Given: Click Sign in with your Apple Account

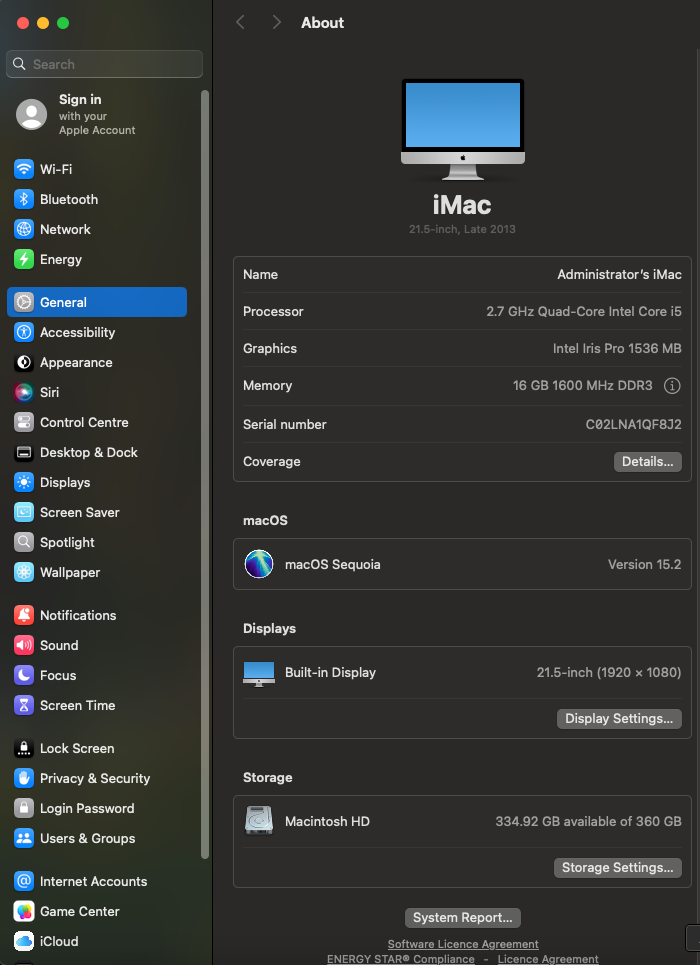Looking at the screenshot, I should tap(97, 114).
